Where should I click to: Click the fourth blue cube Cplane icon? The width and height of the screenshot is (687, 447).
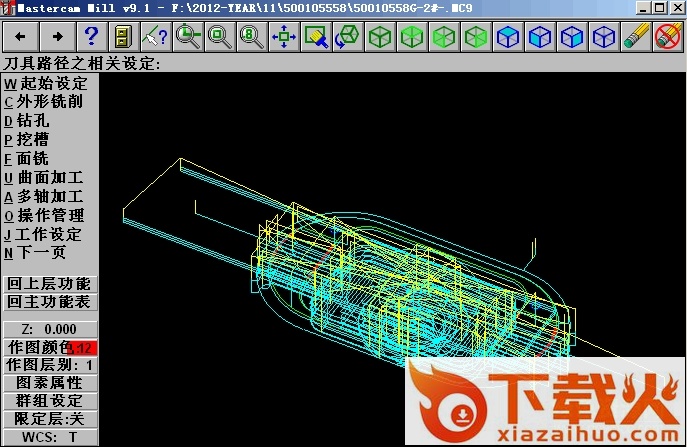(x=604, y=36)
